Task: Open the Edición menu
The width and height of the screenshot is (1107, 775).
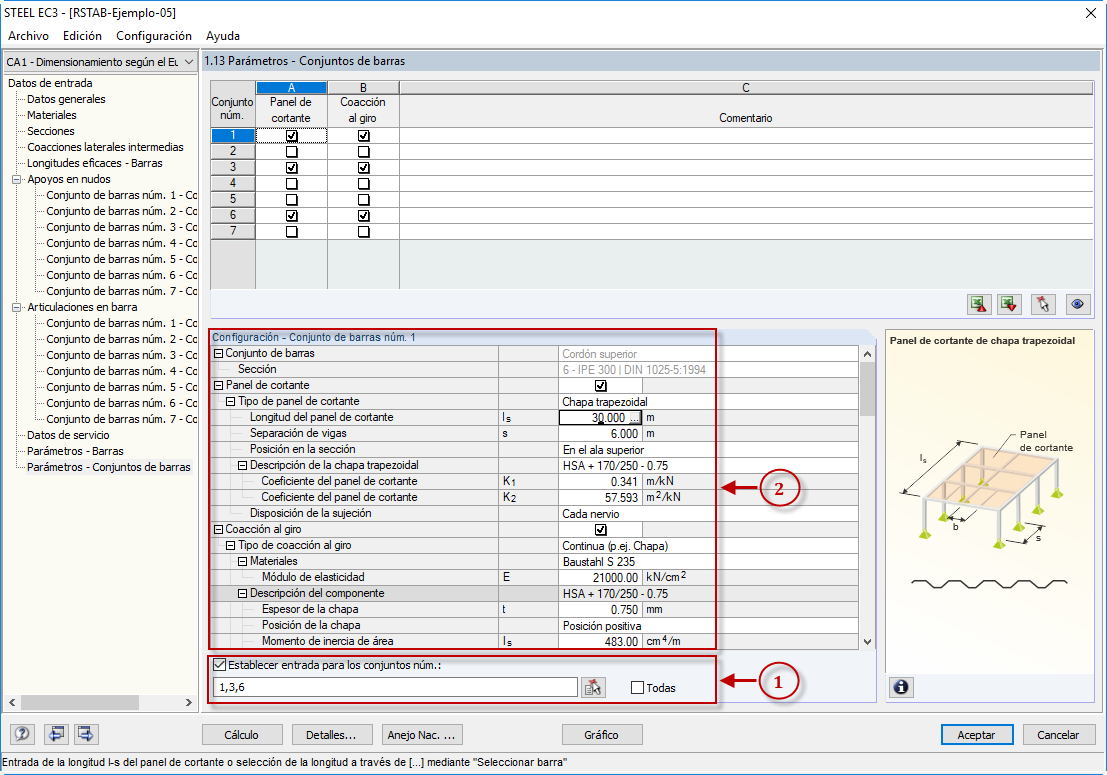Action: coord(82,36)
